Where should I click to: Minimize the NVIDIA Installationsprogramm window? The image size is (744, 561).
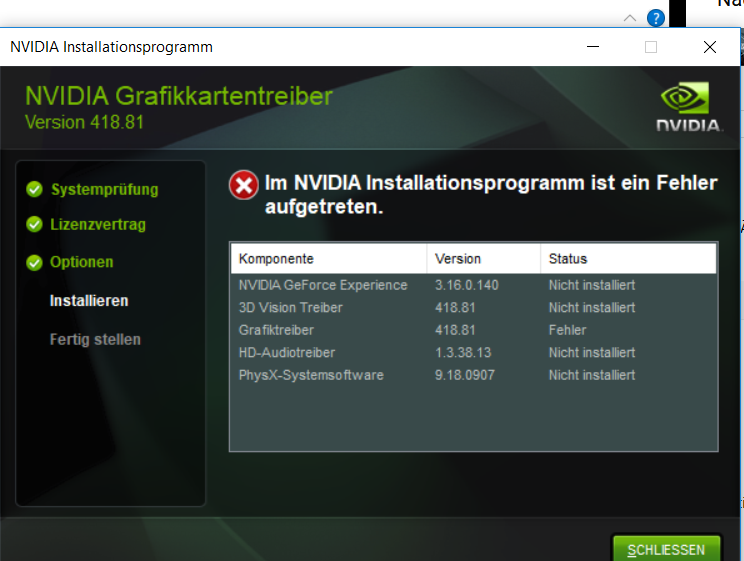point(594,47)
